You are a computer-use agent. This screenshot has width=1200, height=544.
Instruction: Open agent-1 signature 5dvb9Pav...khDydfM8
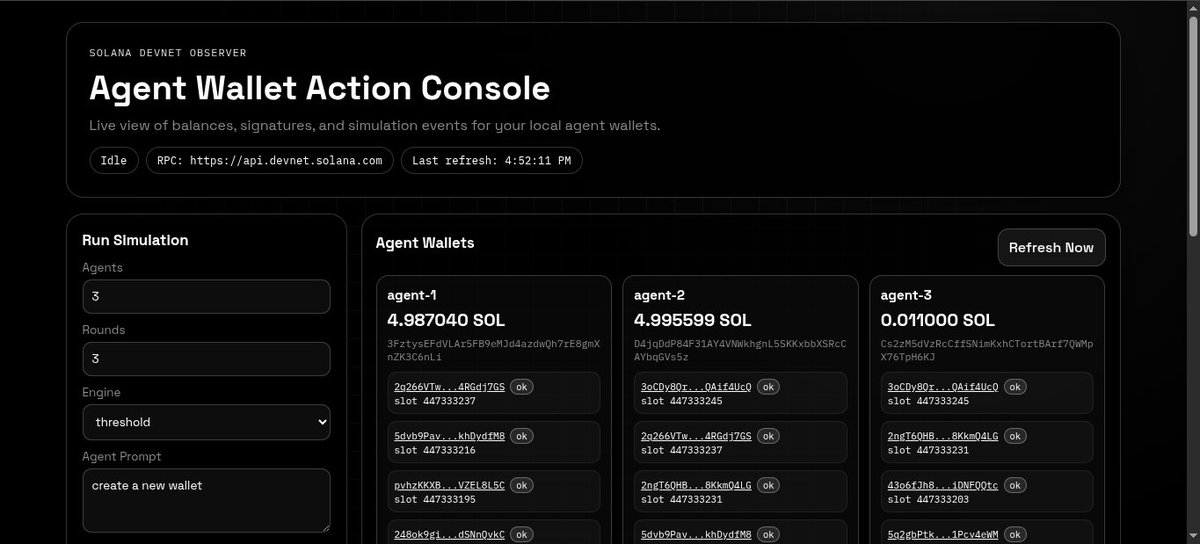[x=449, y=435]
